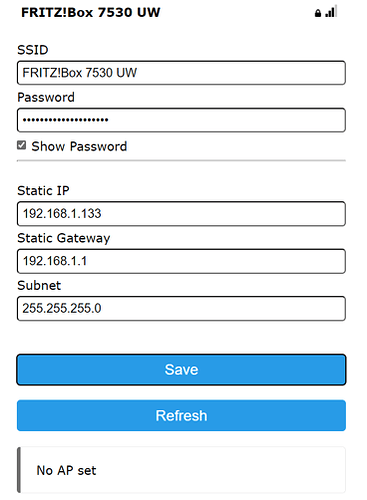
Task: Click the Subnet label
Action: (x=39, y=286)
